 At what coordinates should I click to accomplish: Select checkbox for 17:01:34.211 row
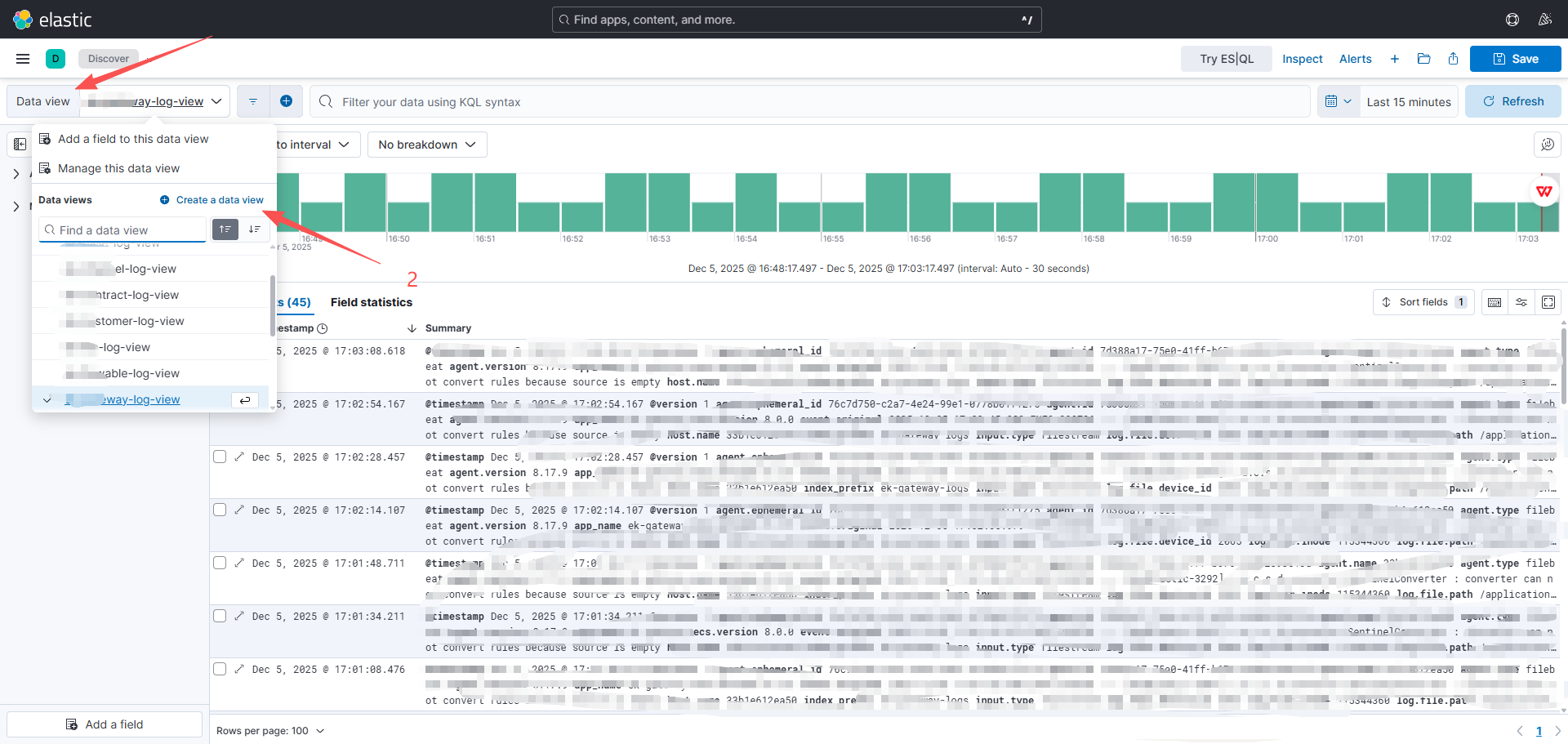coord(220,616)
